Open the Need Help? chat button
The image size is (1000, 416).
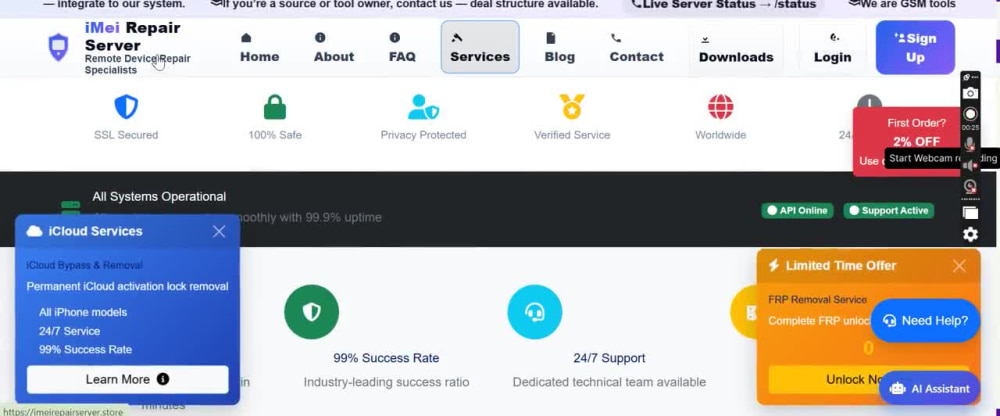coord(925,321)
